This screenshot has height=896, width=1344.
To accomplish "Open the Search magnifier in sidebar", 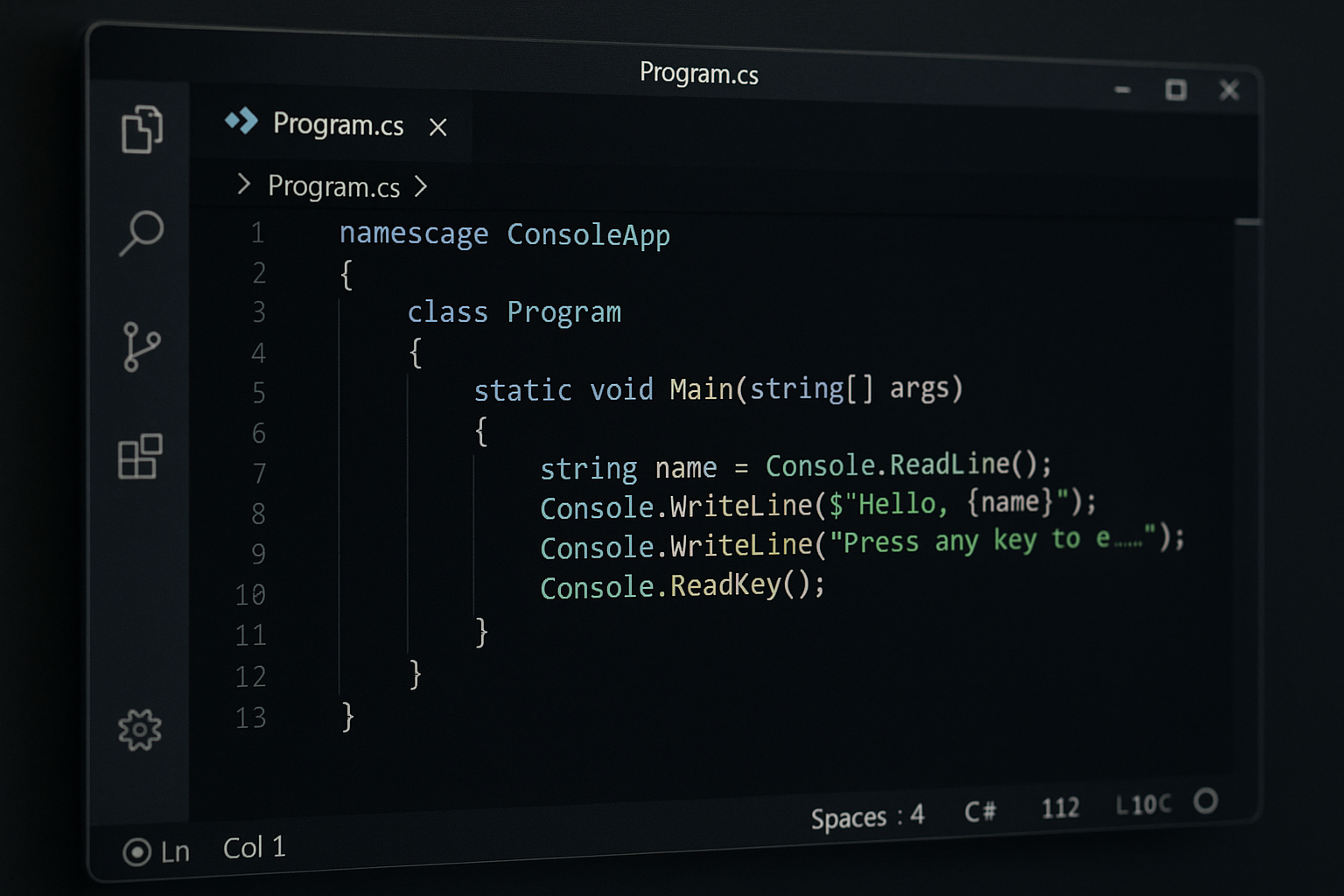I will point(141,233).
